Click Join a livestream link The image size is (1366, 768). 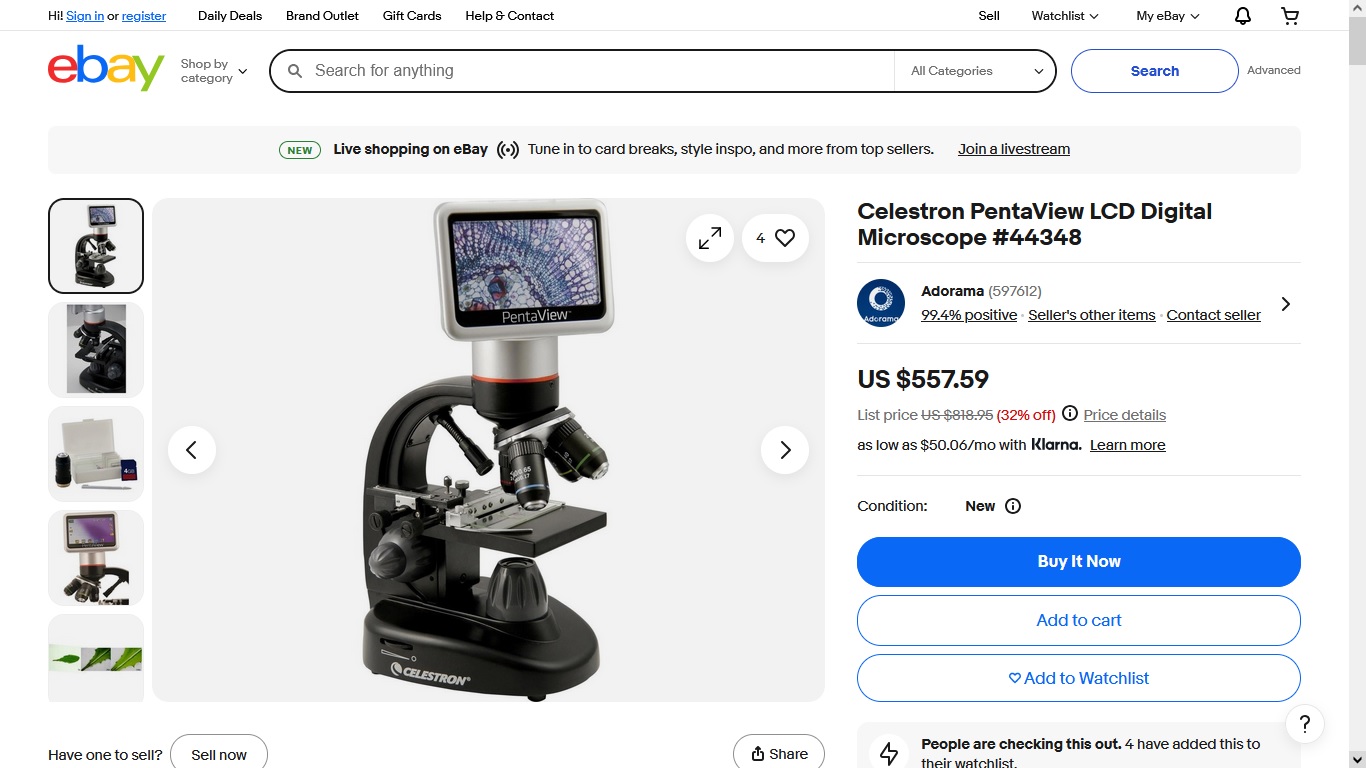pyautogui.click(x=1014, y=149)
